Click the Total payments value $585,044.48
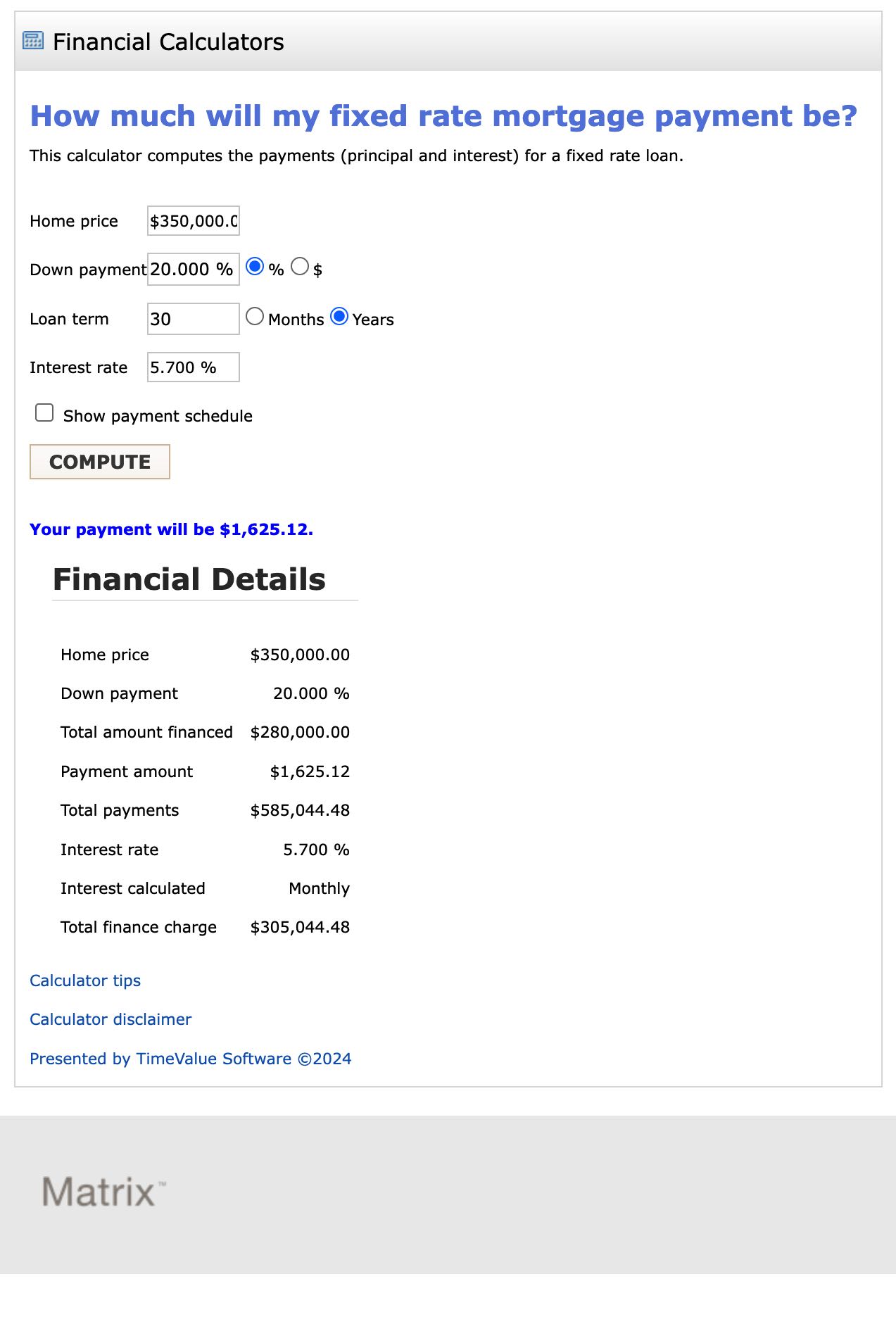896x1324 pixels. pos(300,811)
